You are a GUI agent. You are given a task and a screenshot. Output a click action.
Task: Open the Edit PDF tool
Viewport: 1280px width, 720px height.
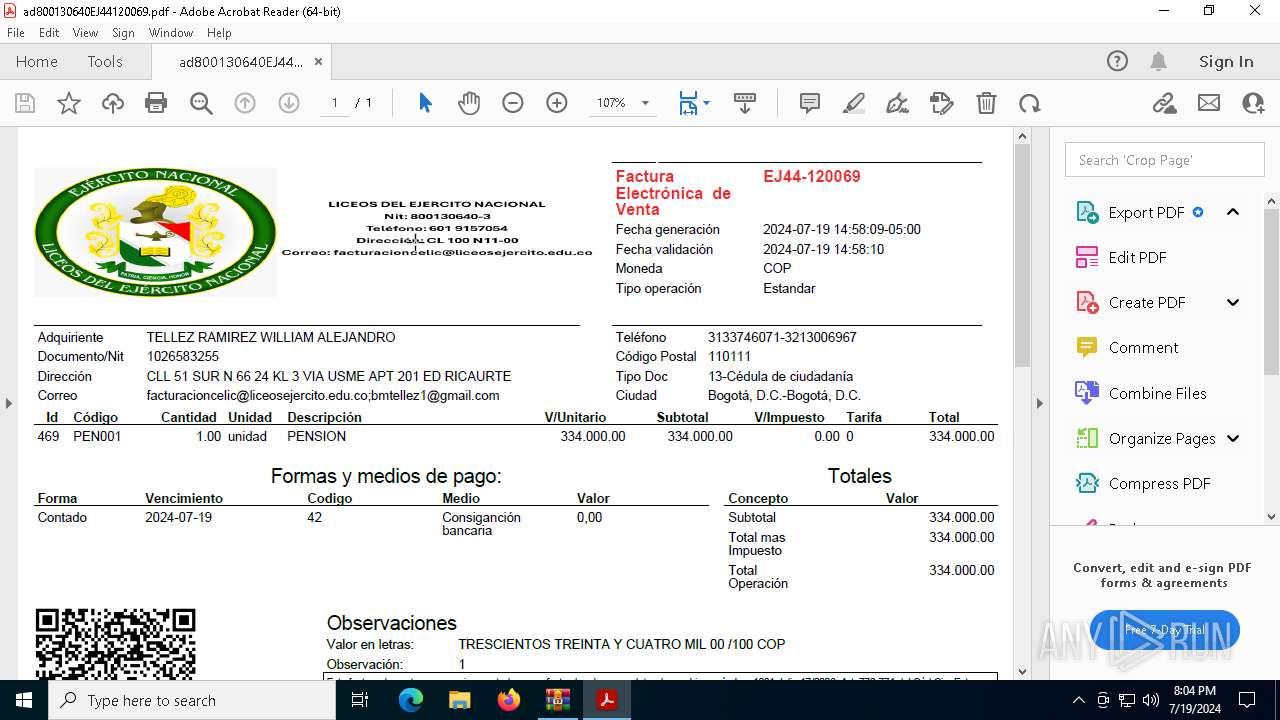[x=1138, y=257]
